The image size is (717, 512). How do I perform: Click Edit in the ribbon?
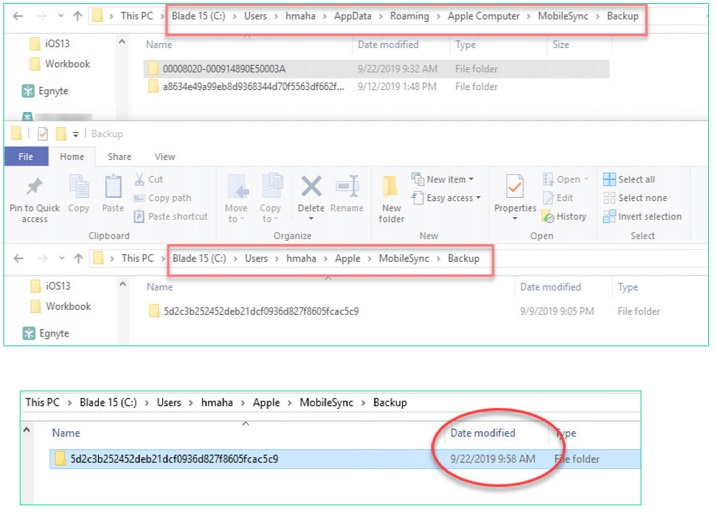(x=557, y=198)
